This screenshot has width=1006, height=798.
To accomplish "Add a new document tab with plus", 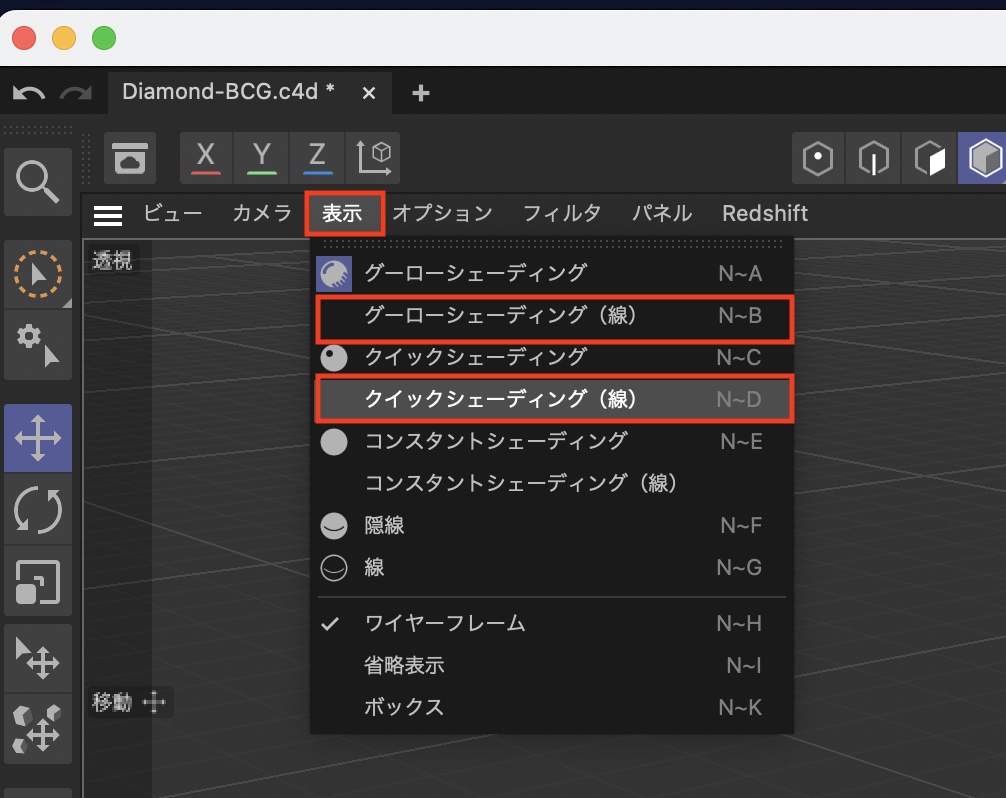I will coord(421,93).
